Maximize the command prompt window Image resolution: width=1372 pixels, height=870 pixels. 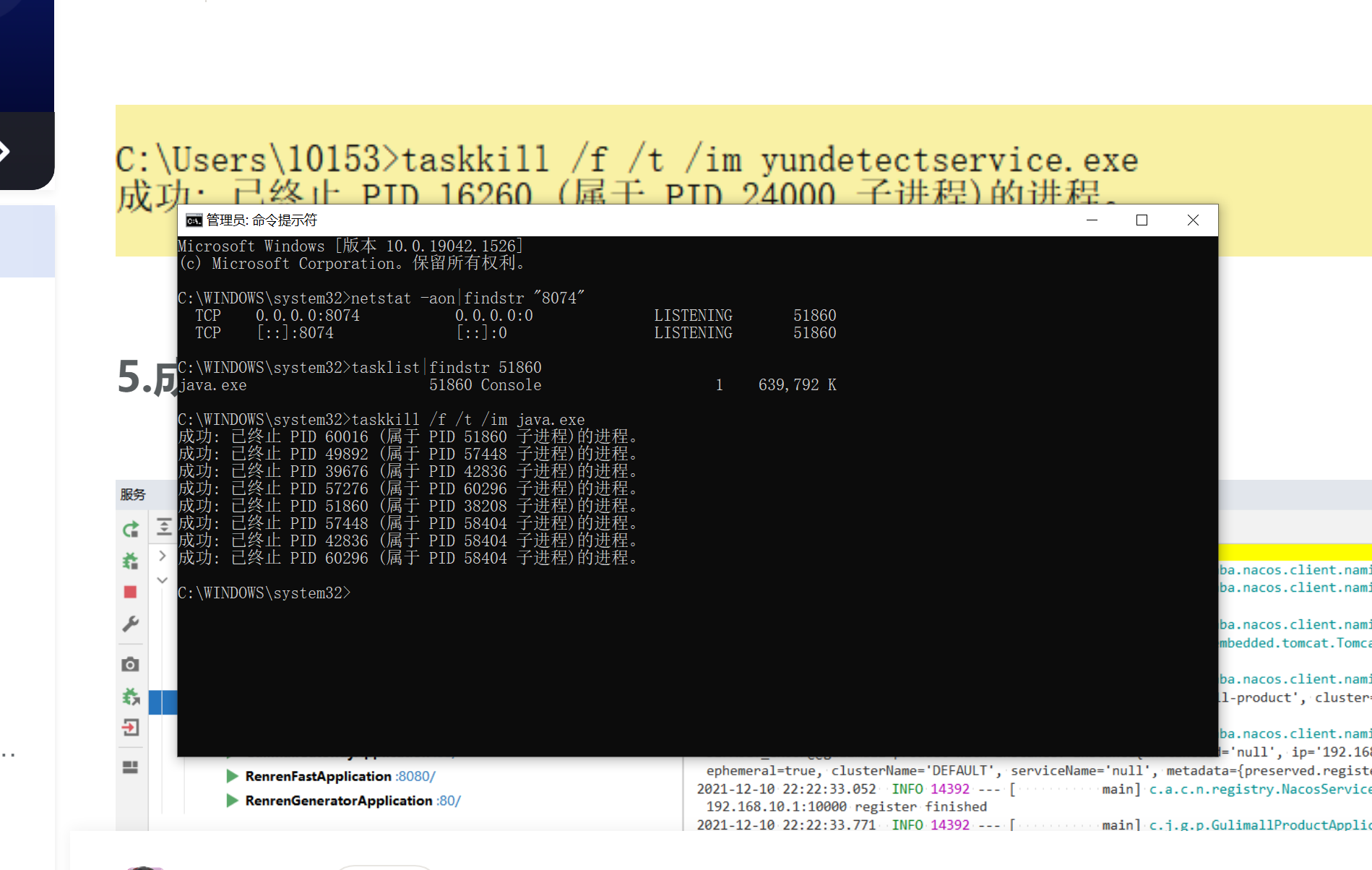(1142, 220)
